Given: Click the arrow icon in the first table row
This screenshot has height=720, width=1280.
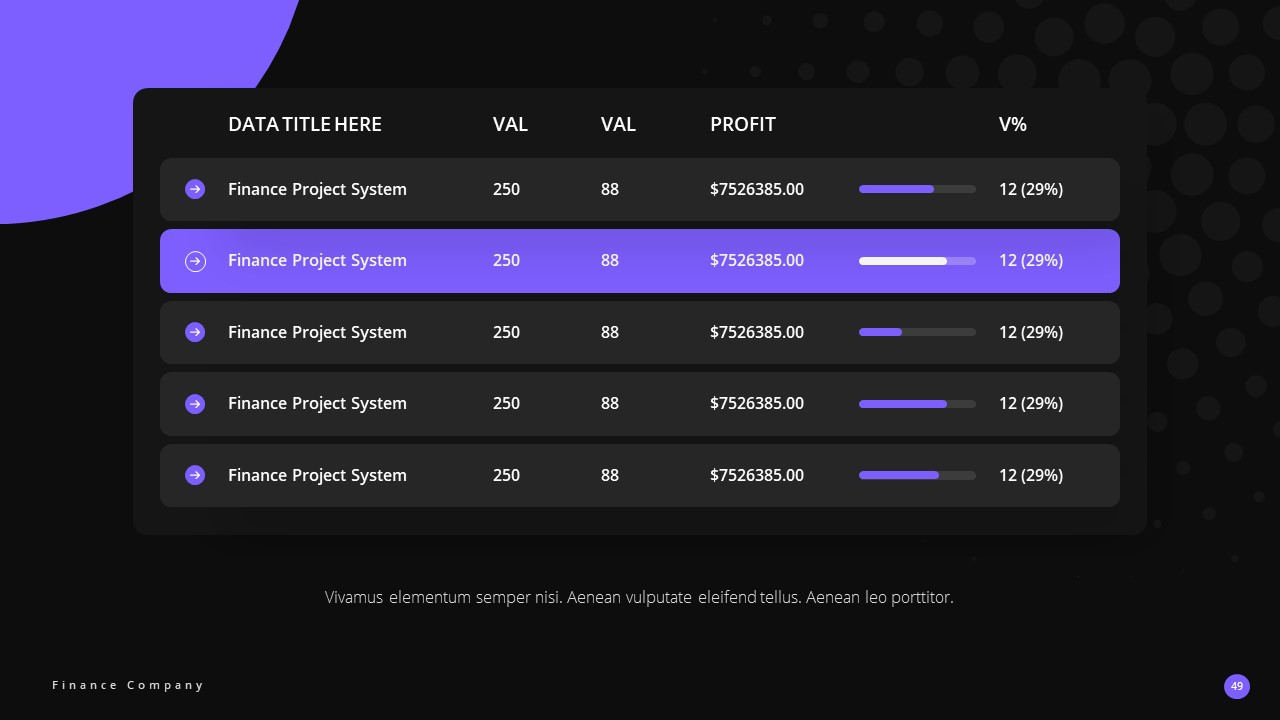Looking at the screenshot, I should tap(195, 189).
